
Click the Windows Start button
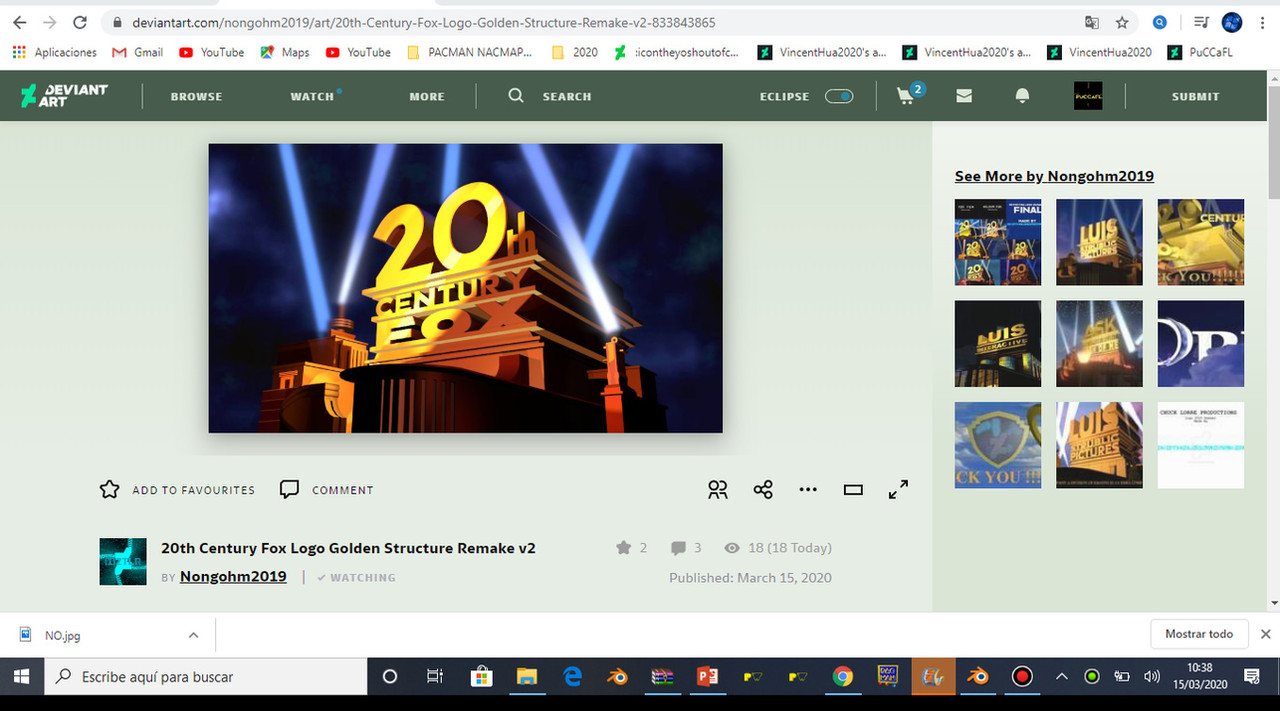coord(22,677)
